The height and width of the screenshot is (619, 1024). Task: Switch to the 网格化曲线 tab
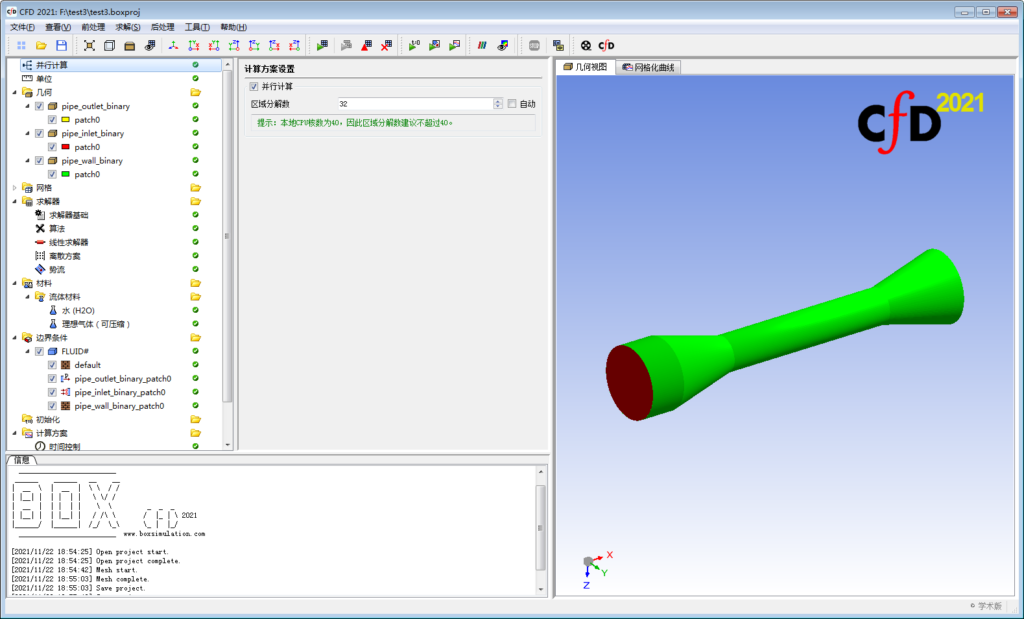tap(648, 67)
